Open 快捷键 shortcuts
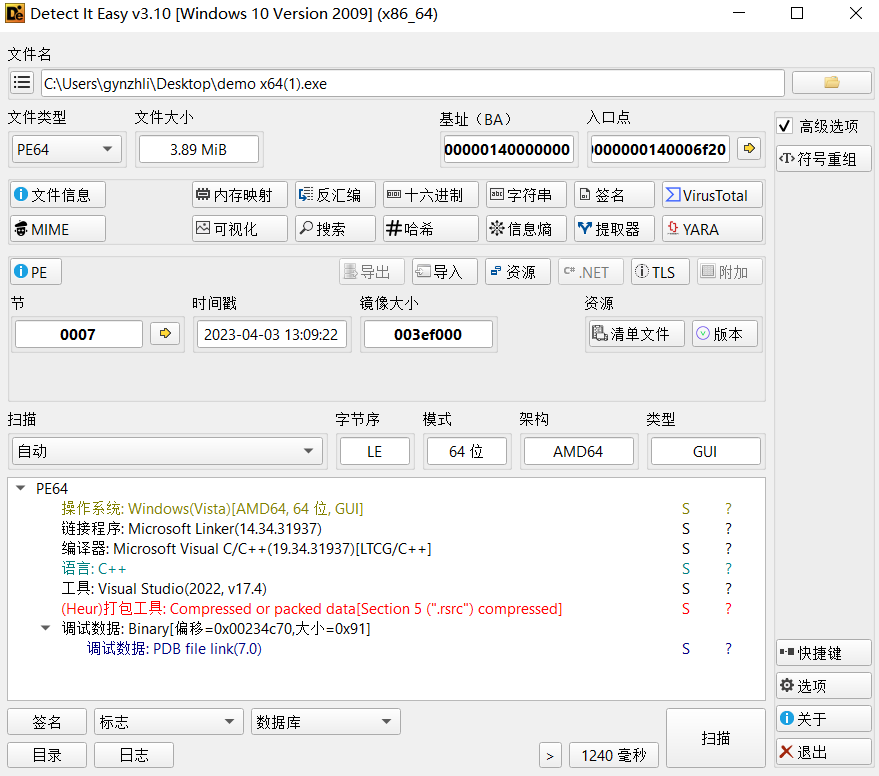 click(824, 653)
